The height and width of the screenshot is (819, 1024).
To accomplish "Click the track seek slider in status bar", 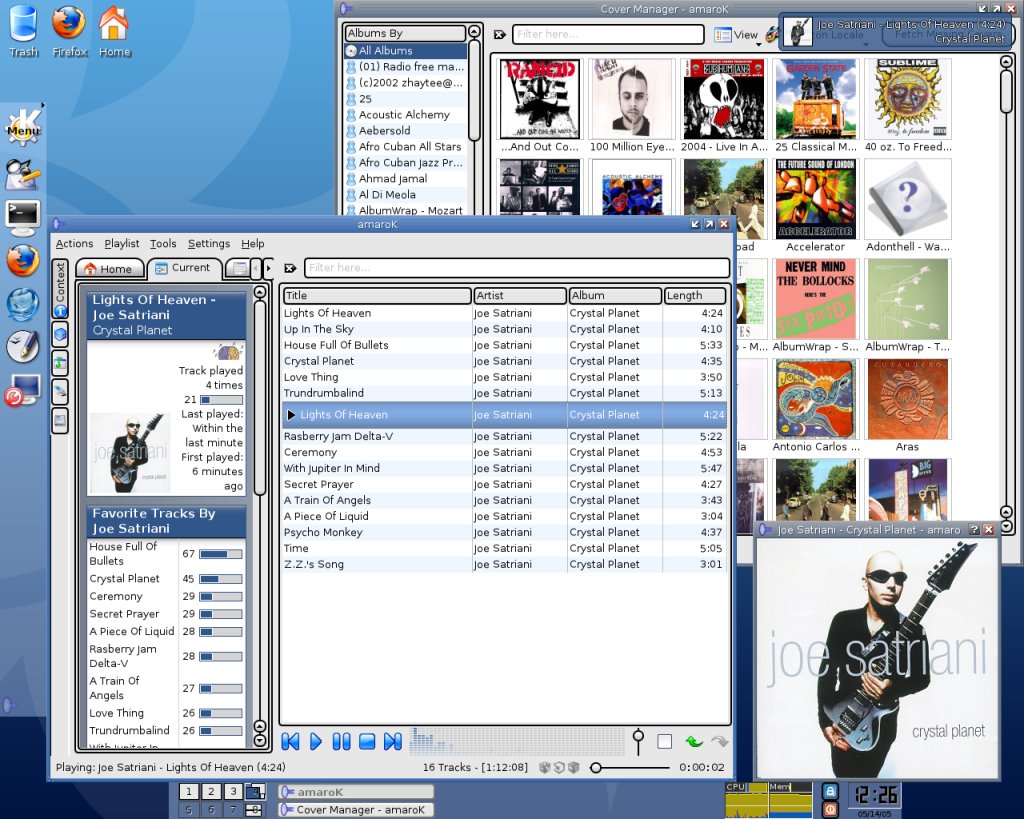I will [630, 767].
